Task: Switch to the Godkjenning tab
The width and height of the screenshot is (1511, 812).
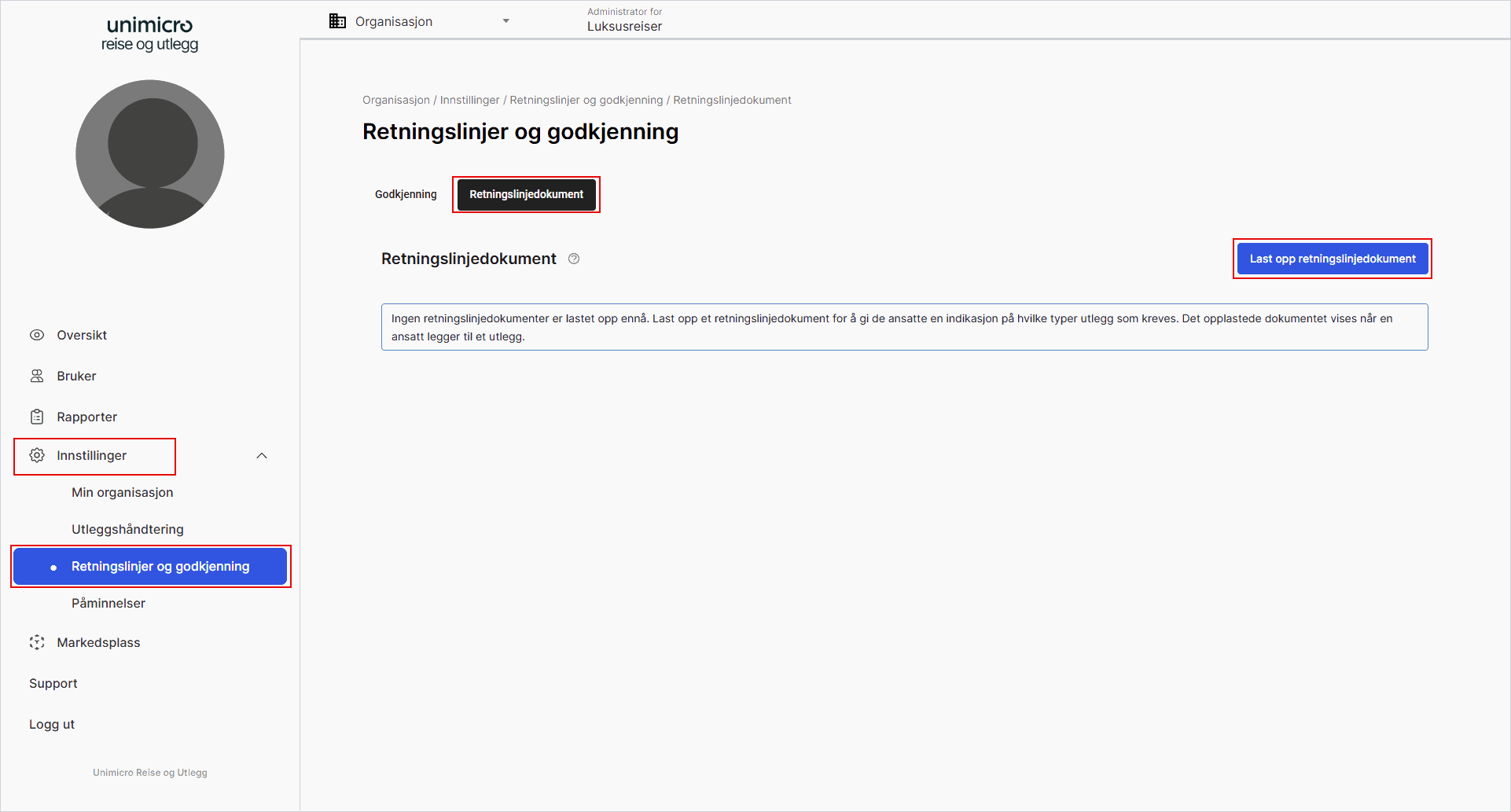Action: pyautogui.click(x=406, y=194)
